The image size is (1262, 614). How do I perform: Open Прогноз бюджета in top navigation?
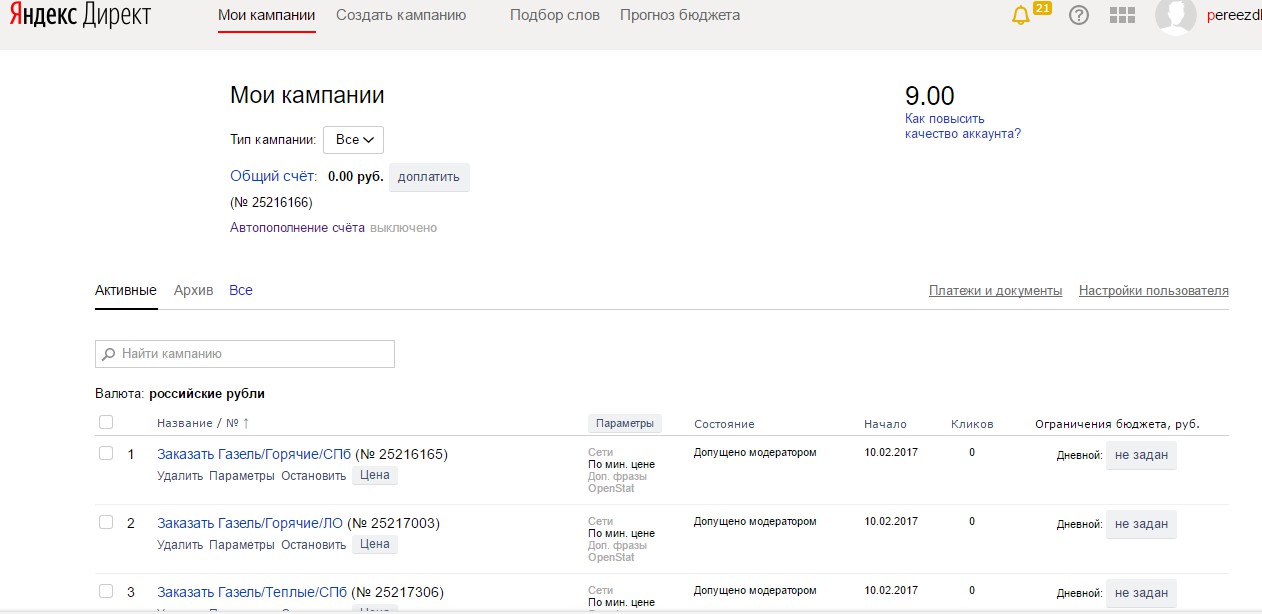click(680, 16)
